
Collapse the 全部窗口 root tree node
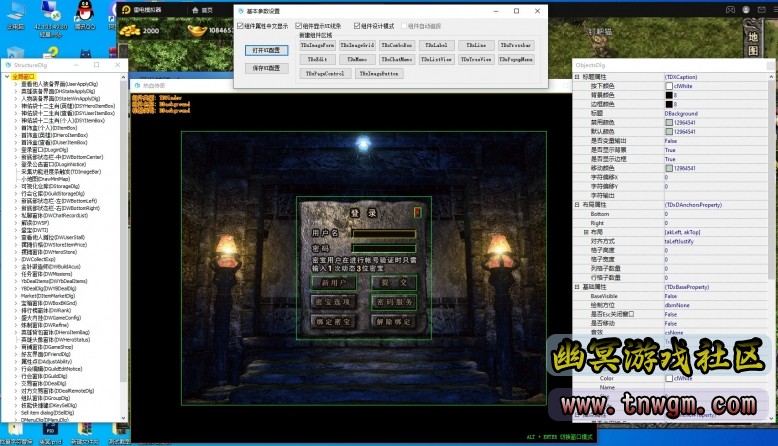click(x=7, y=77)
